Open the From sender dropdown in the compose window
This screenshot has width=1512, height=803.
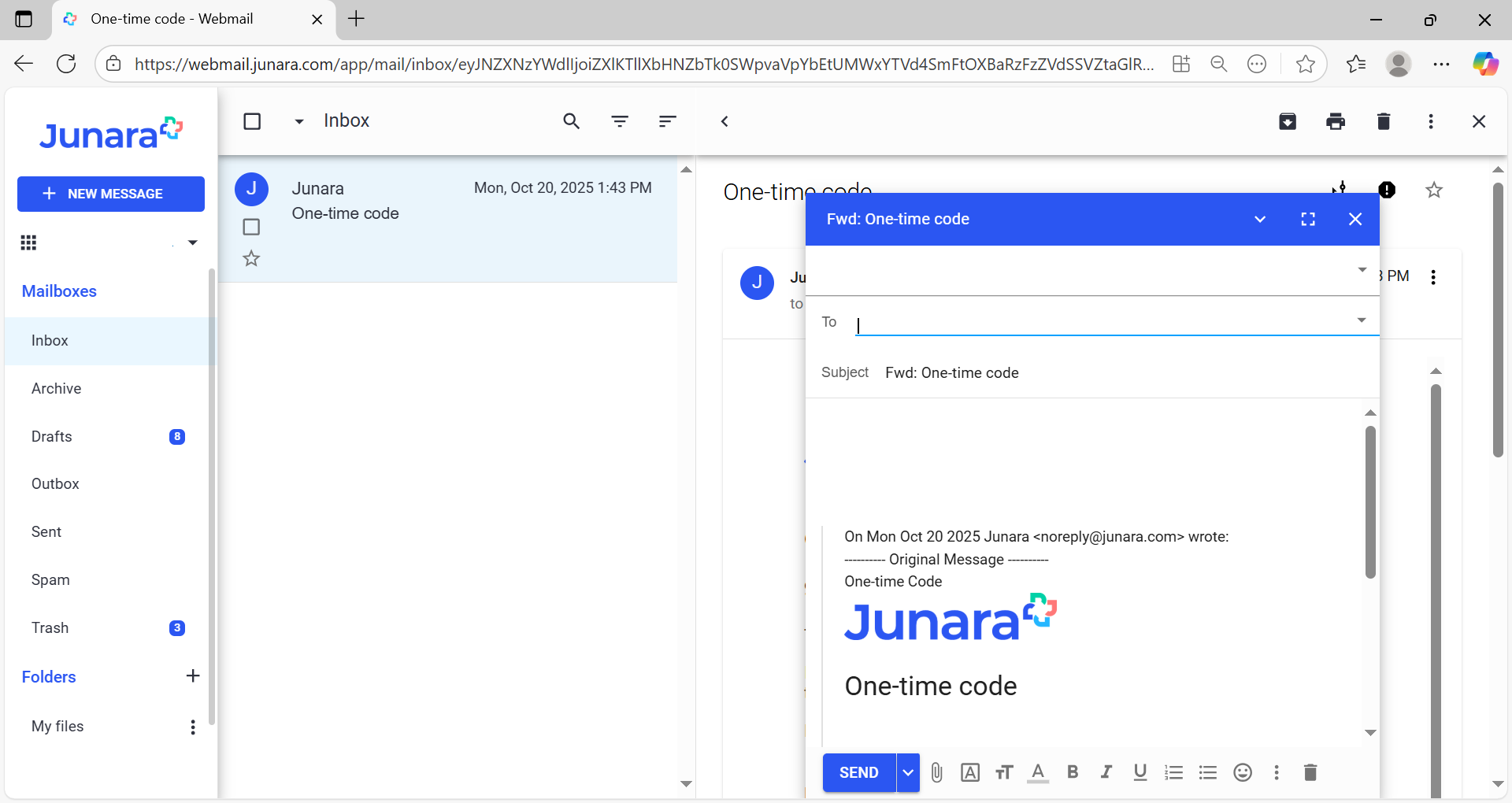pos(1362,270)
